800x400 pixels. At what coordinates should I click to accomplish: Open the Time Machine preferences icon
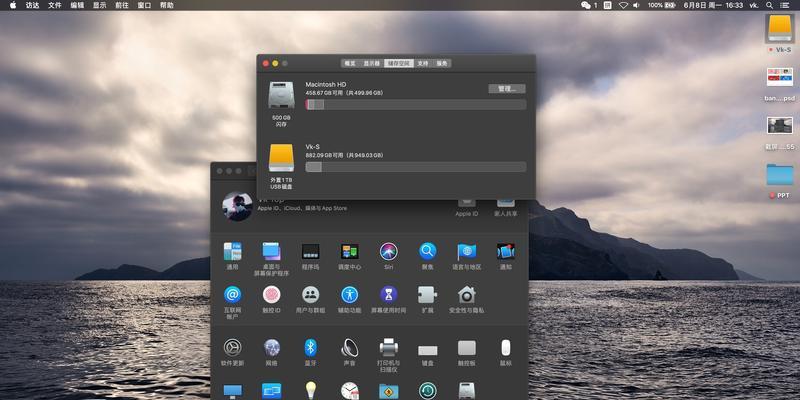tap(428, 391)
